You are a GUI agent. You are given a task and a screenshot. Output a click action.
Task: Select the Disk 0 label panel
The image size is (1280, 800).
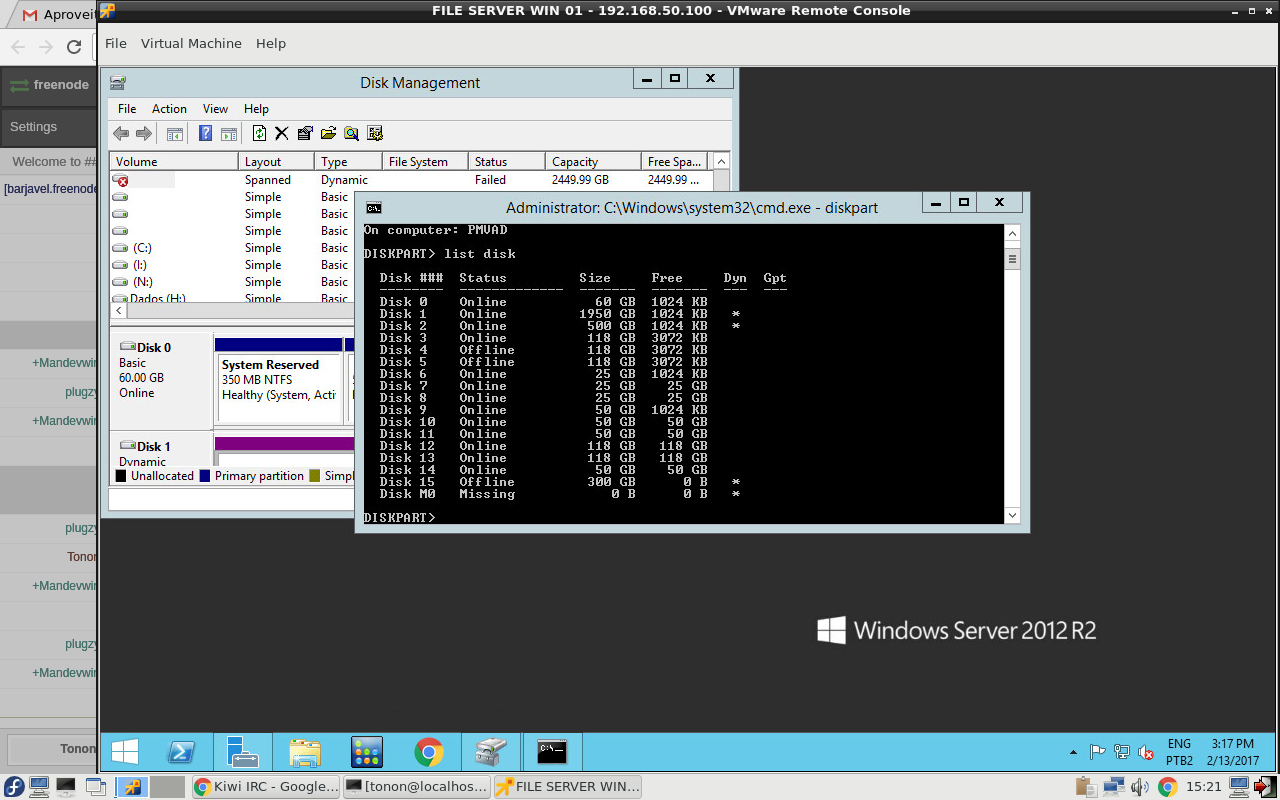(161, 380)
